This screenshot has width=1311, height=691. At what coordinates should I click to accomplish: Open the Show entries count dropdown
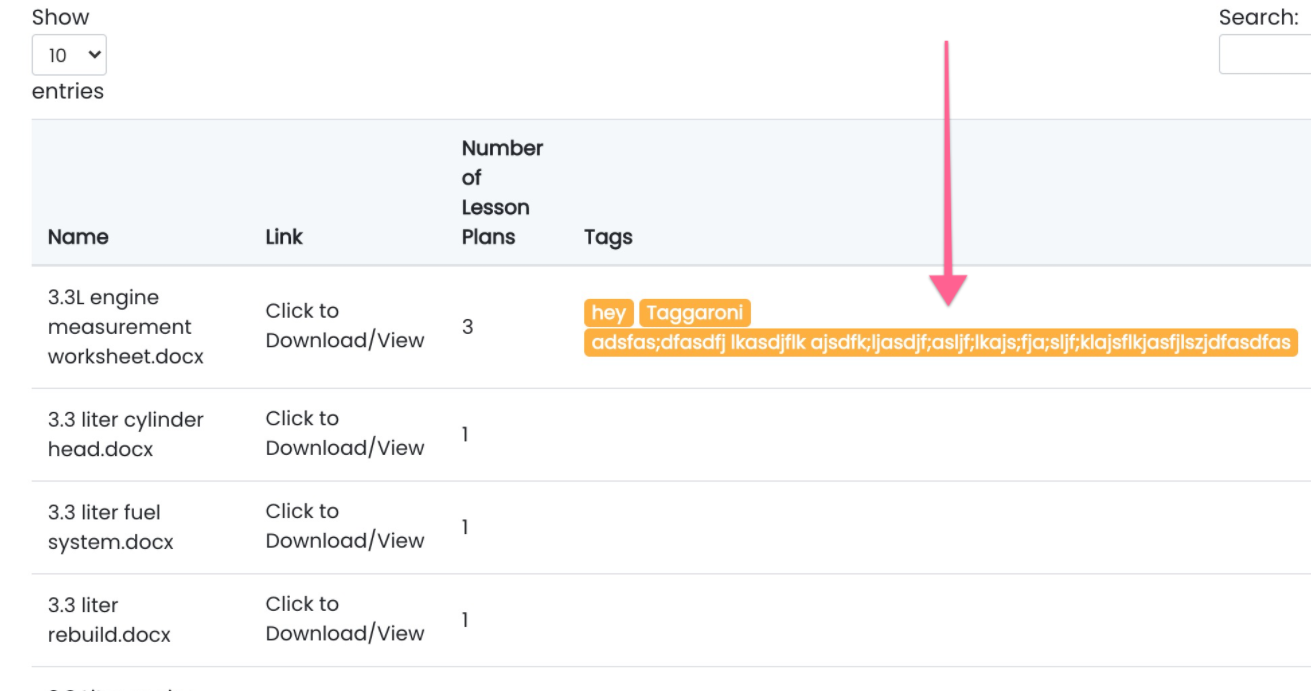[x=69, y=56]
